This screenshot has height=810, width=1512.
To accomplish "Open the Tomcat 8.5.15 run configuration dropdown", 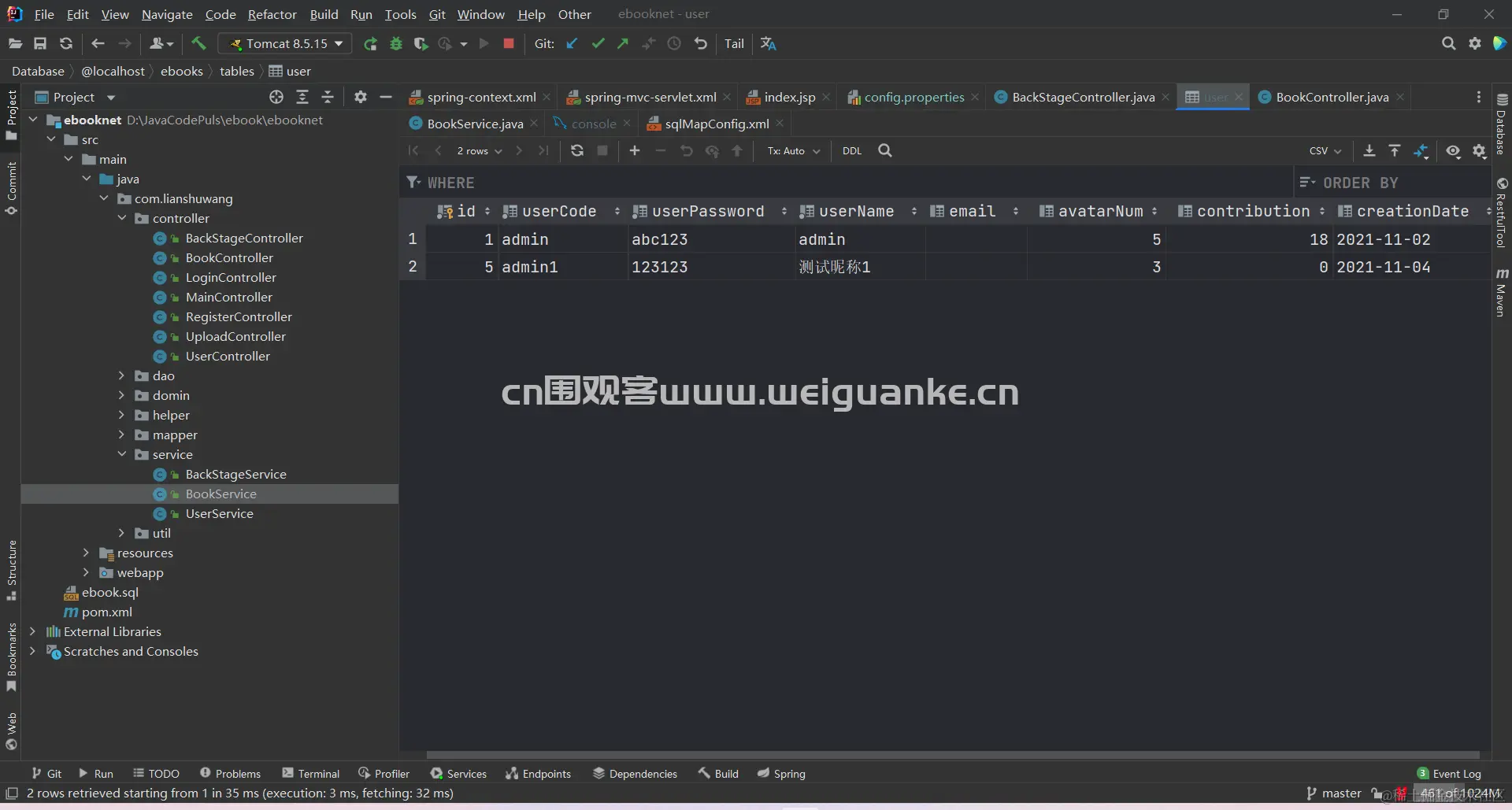I will pos(286,44).
